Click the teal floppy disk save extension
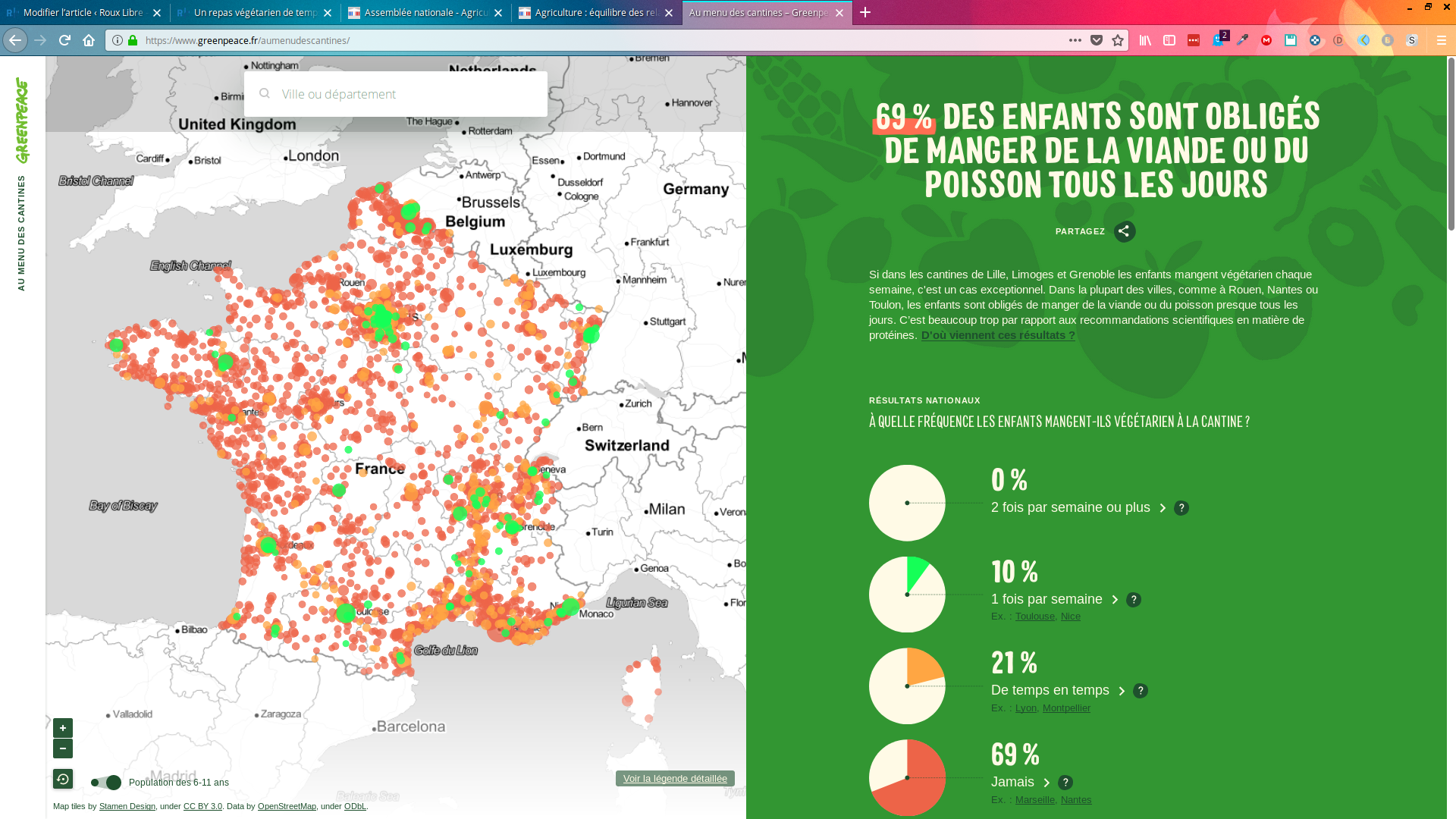1456x819 pixels. click(1291, 40)
